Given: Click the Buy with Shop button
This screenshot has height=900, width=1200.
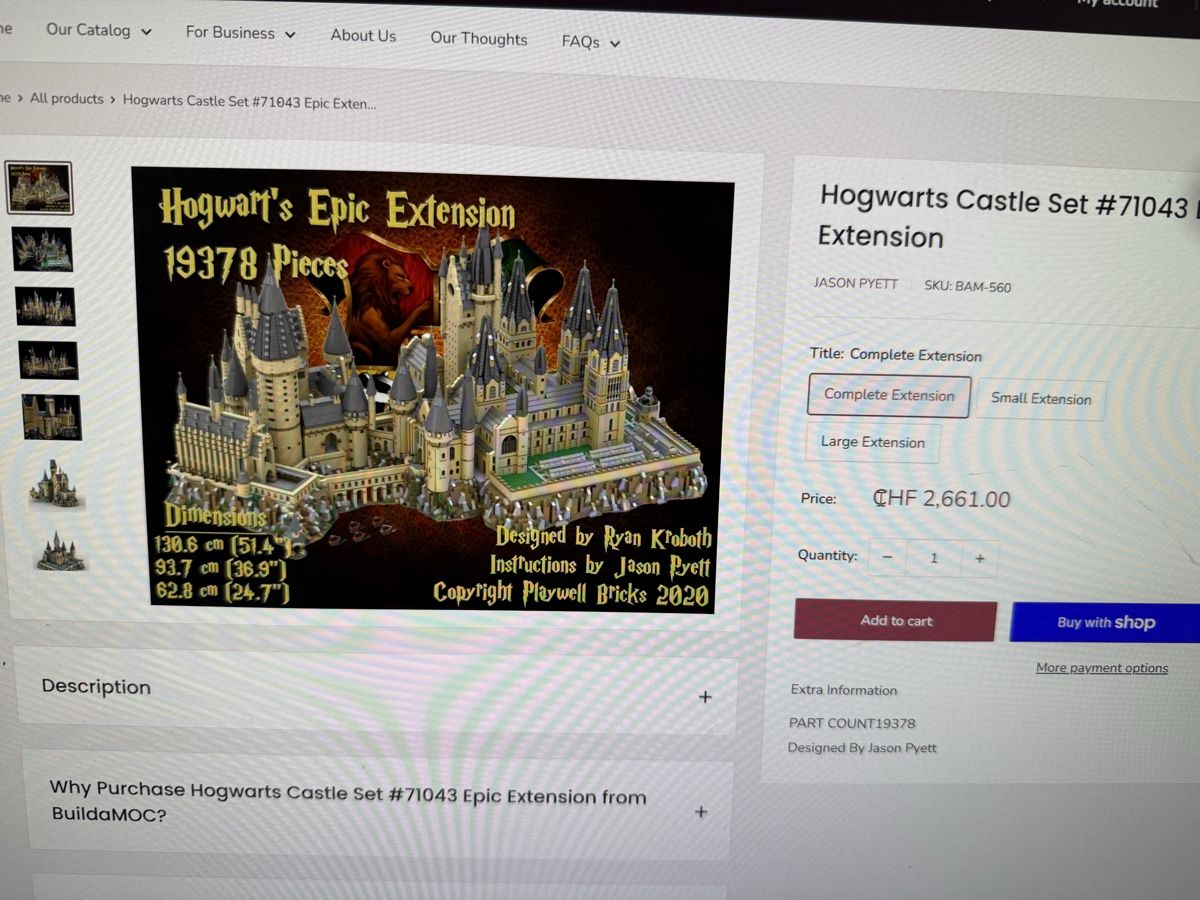Looking at the screenshot, I should [x=1105, y=622].
